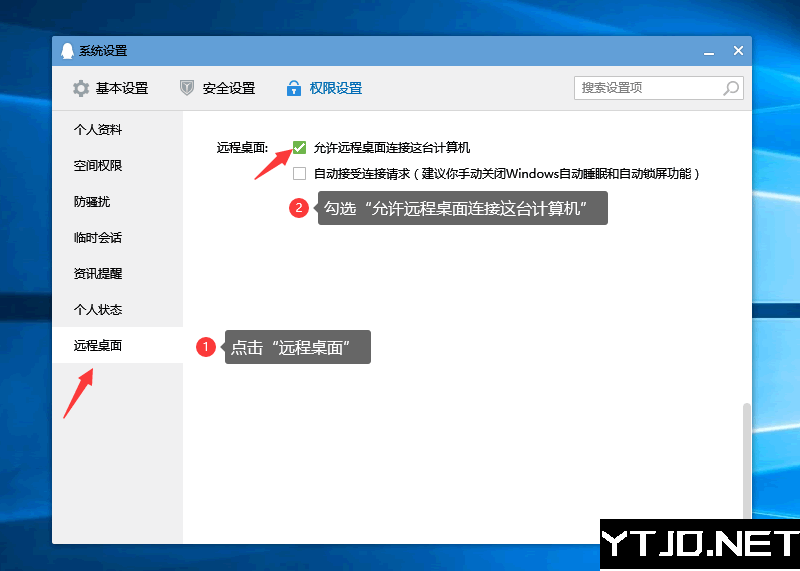The width and height of the screenshot is (800, 571).
Task: Click the 远程桌面: label text
Action: [242, 148]
